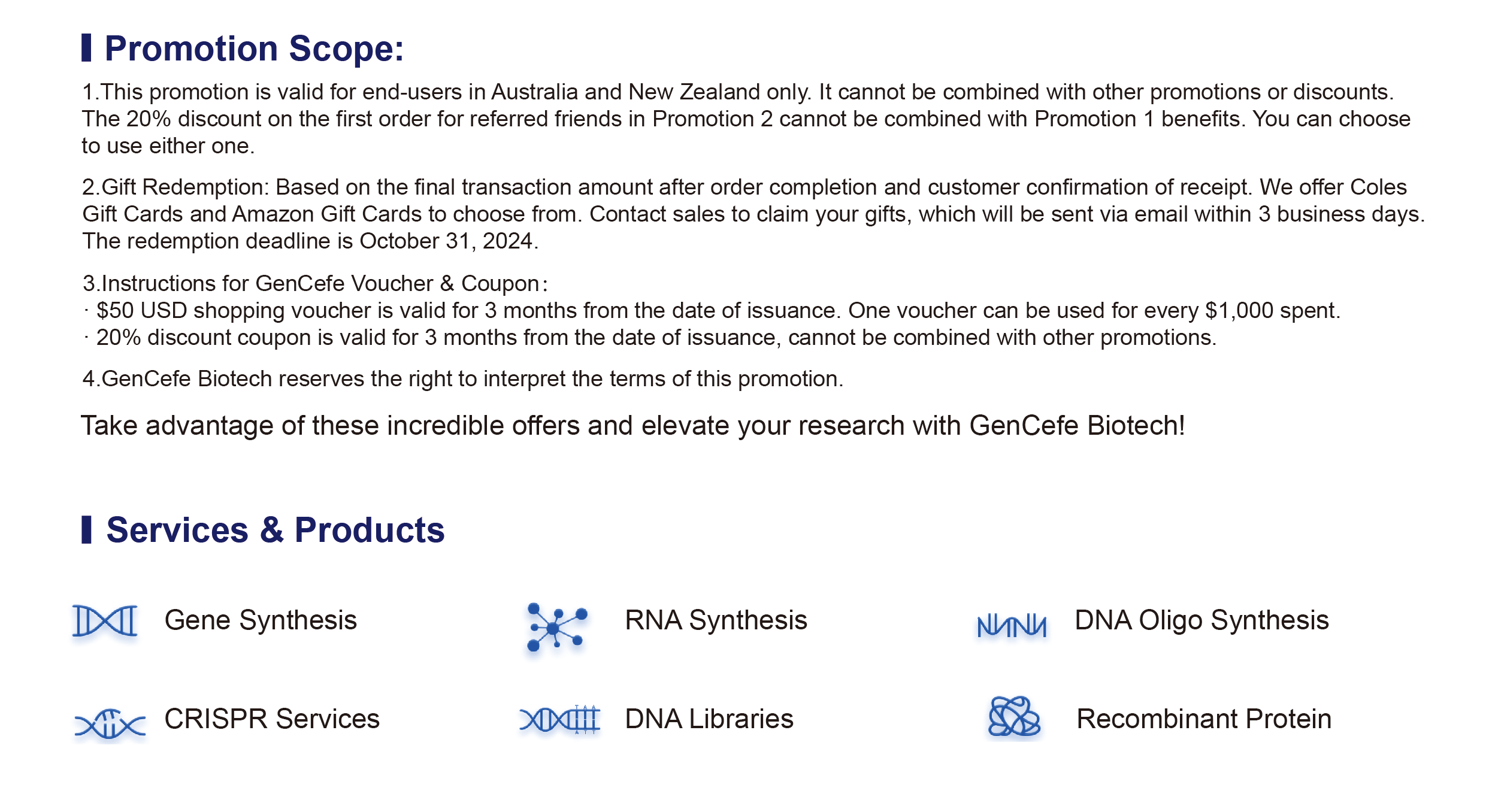Click the RNA Synthesis molecule icon
Viewport: 1486px width, 812px height.
[556, 627]
